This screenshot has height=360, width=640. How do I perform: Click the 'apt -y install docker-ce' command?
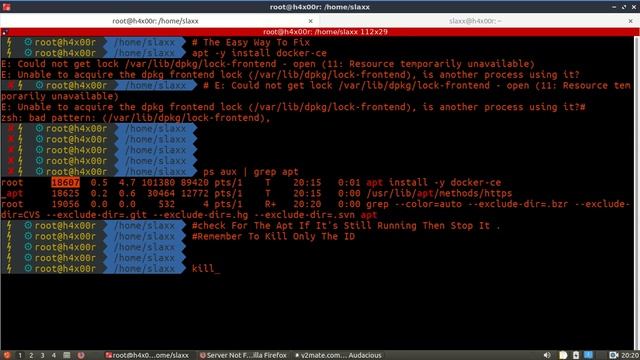(x=259, y=53)
